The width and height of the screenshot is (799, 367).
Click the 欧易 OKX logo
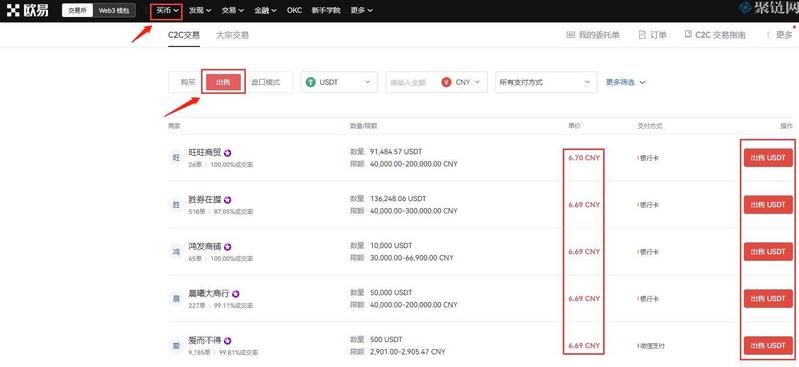28,10
